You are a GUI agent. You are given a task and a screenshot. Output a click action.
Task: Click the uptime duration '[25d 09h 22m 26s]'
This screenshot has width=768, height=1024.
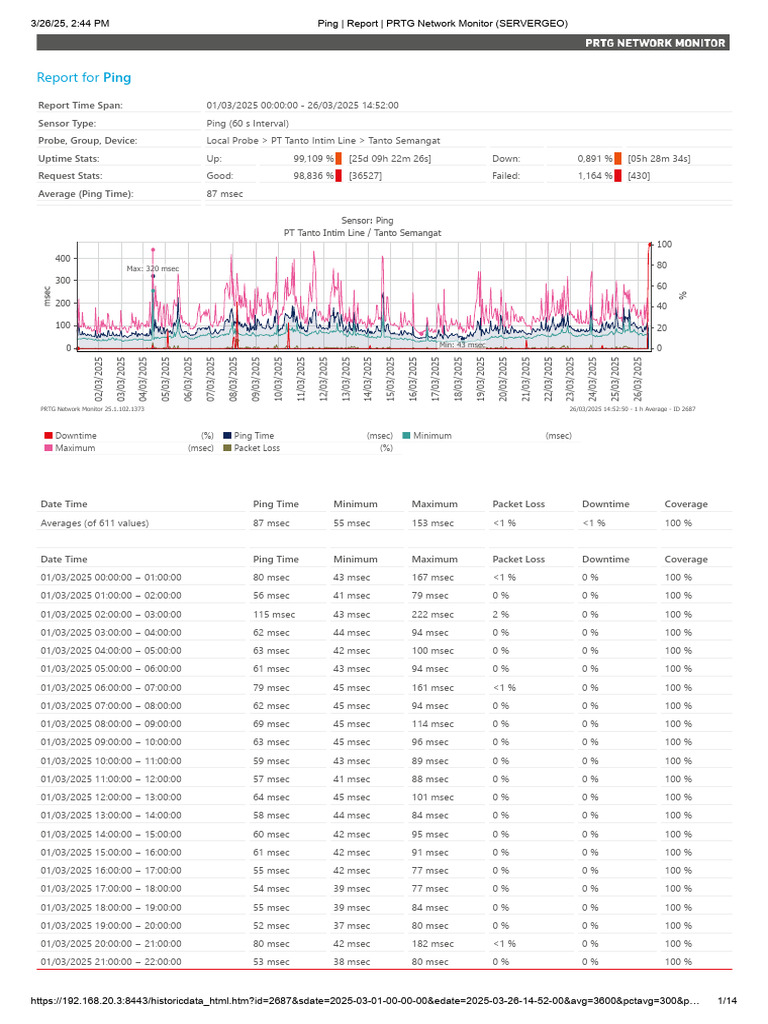pos(390,159)
